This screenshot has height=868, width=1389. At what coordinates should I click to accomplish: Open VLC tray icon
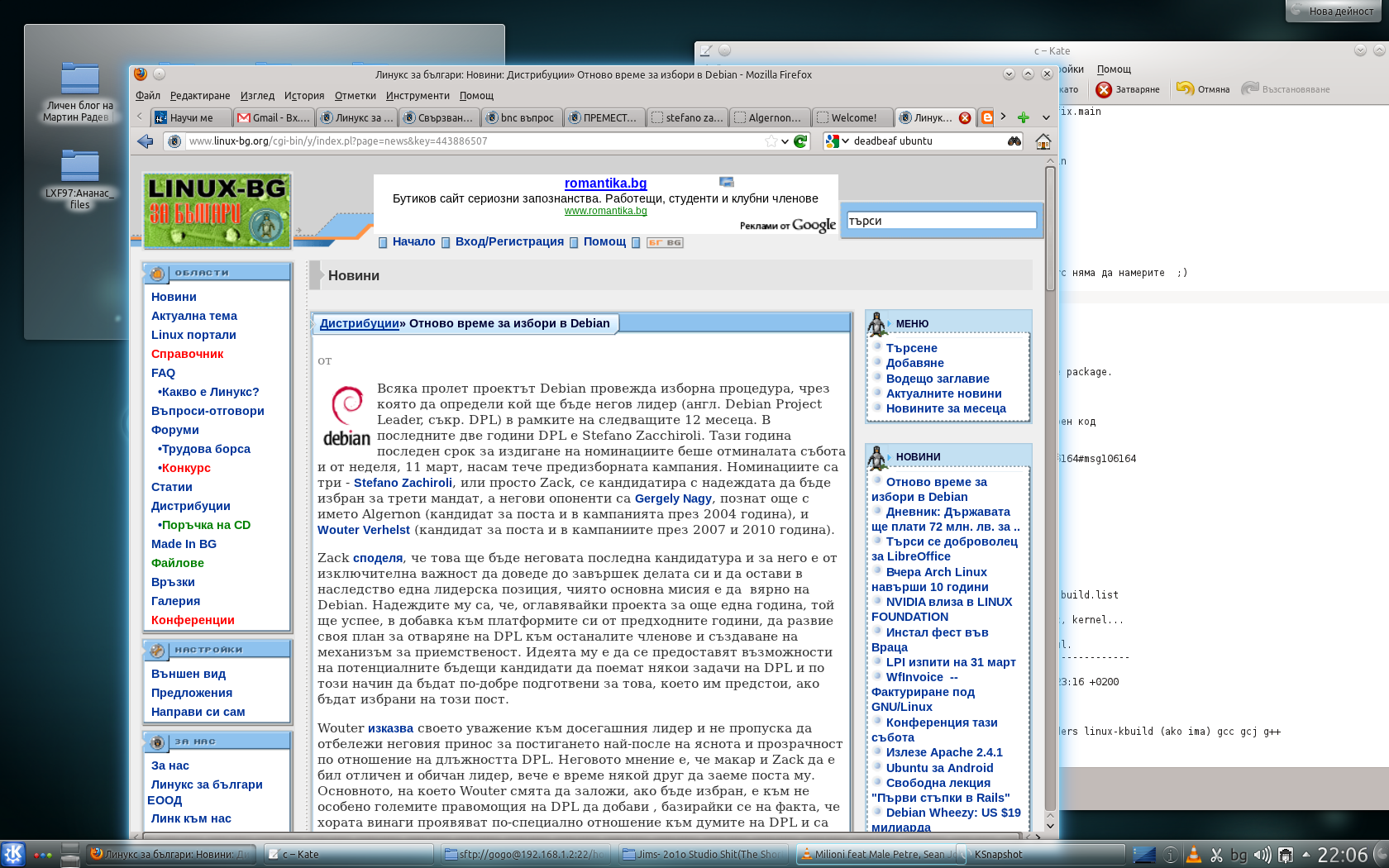(1193, 855)
